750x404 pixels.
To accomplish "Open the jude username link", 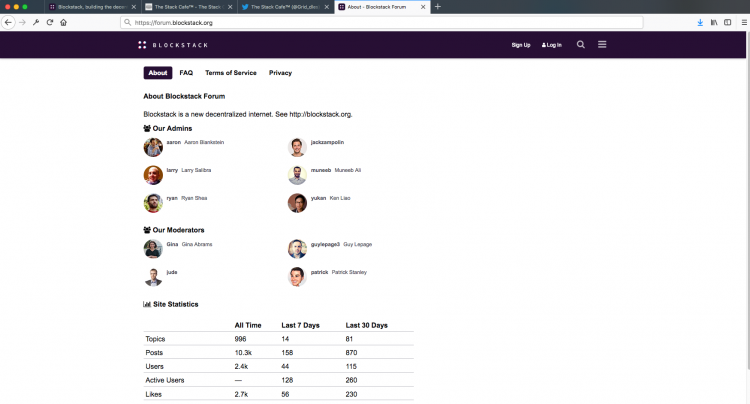I will 172,272.
